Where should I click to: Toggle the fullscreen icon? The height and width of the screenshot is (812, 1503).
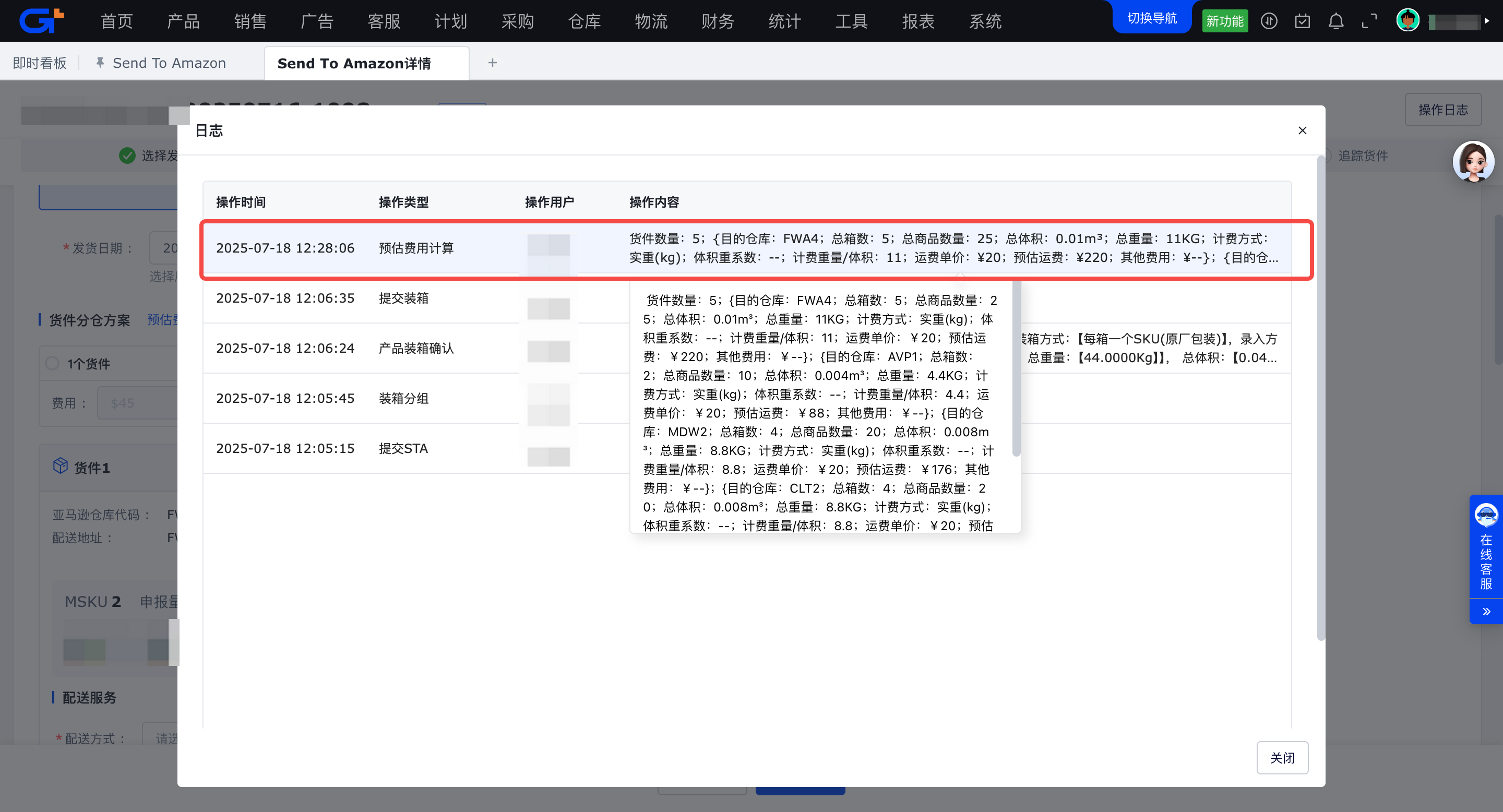pos(1369,21)
